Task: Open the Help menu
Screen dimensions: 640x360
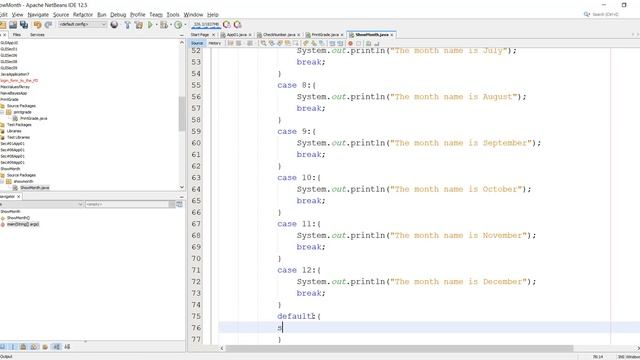Action: (x=213, y=15)
